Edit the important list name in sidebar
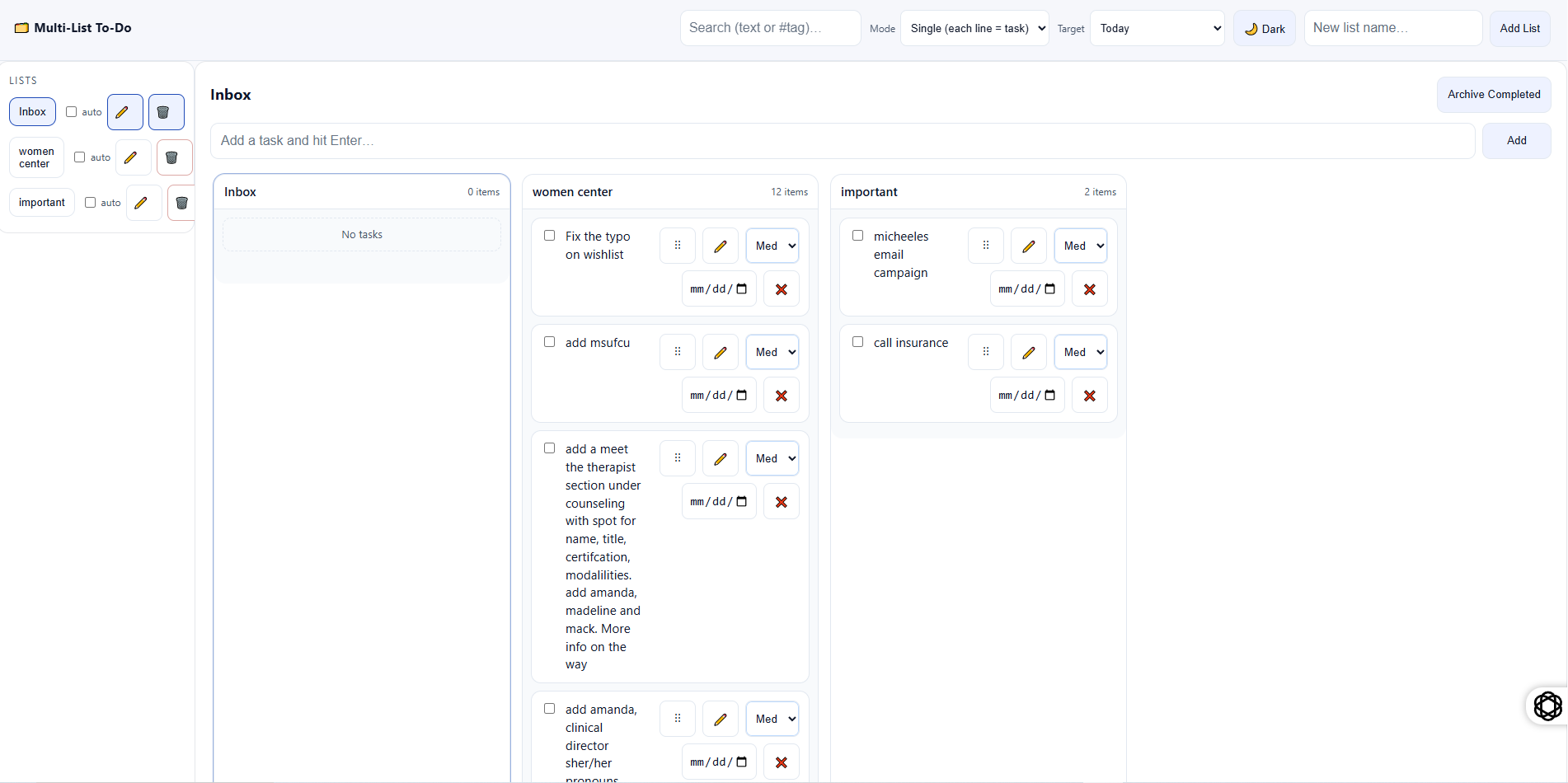The width and height of the screenshot is (1568, 783). 144,203
